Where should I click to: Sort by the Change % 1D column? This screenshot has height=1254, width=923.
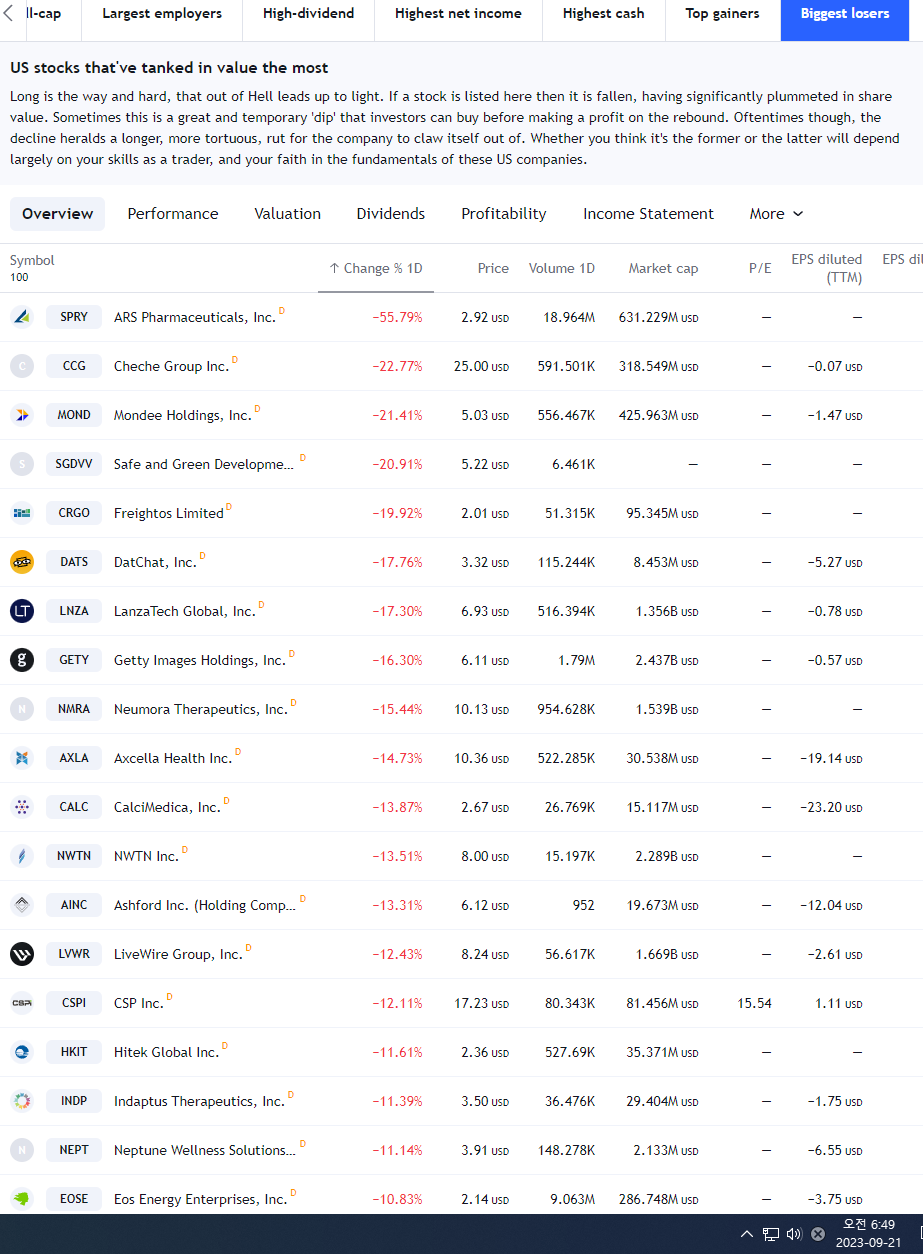coord(376,268)
